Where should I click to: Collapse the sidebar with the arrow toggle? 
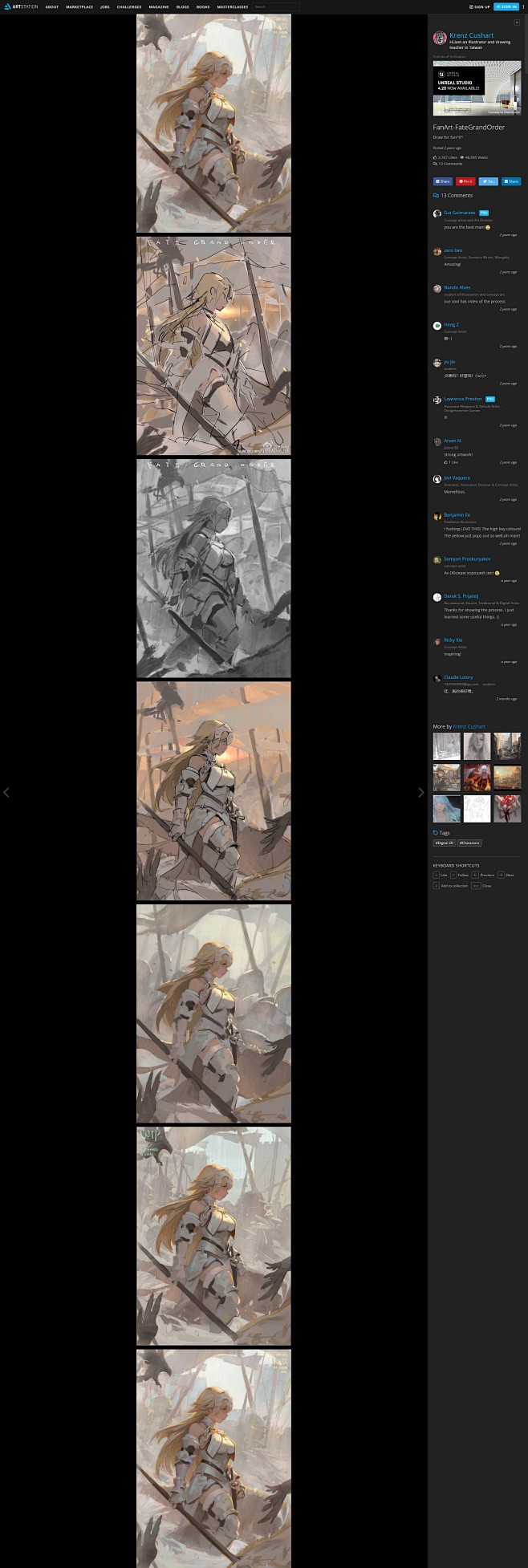517,22
